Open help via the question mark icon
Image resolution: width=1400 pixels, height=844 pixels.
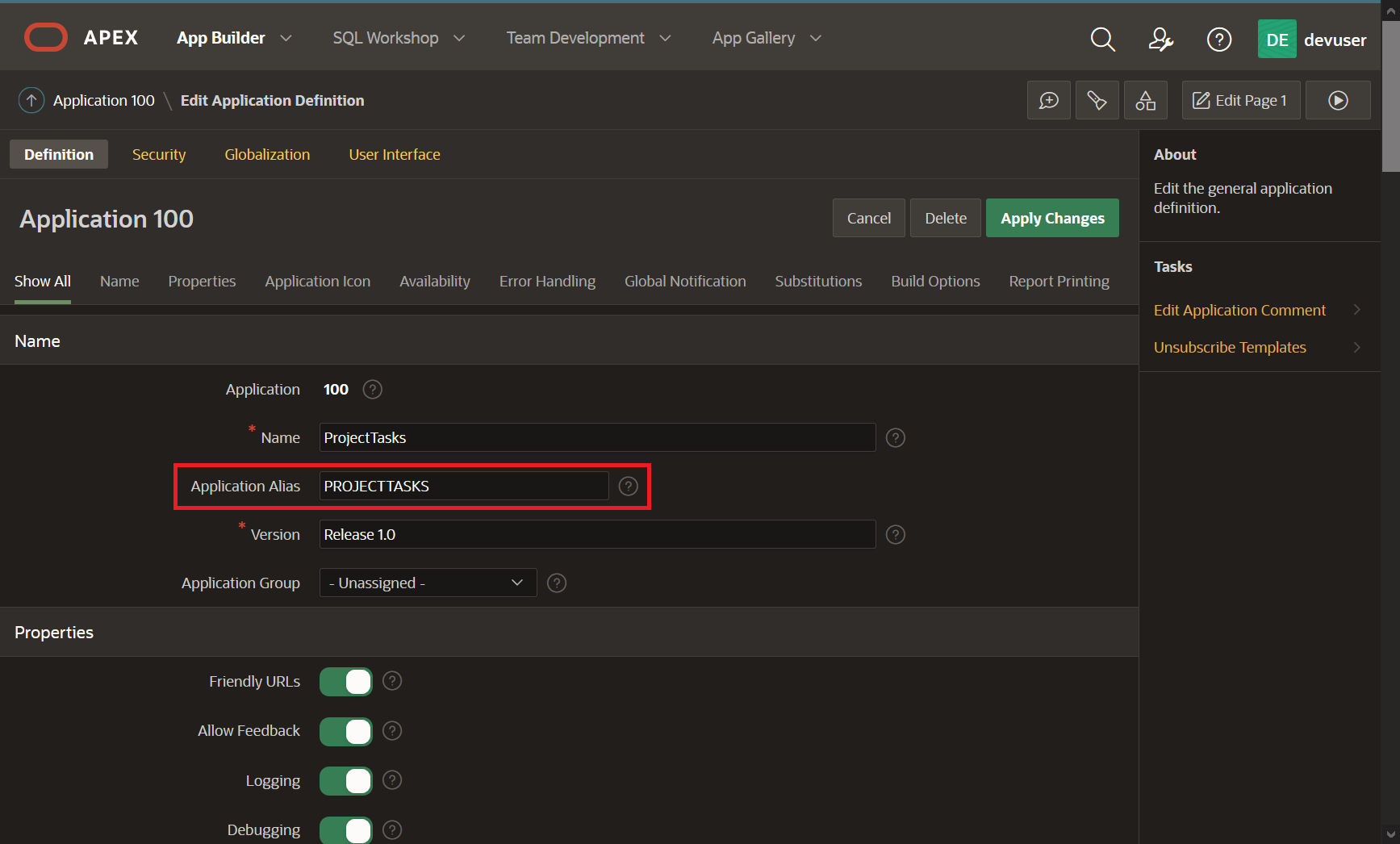1219,39
